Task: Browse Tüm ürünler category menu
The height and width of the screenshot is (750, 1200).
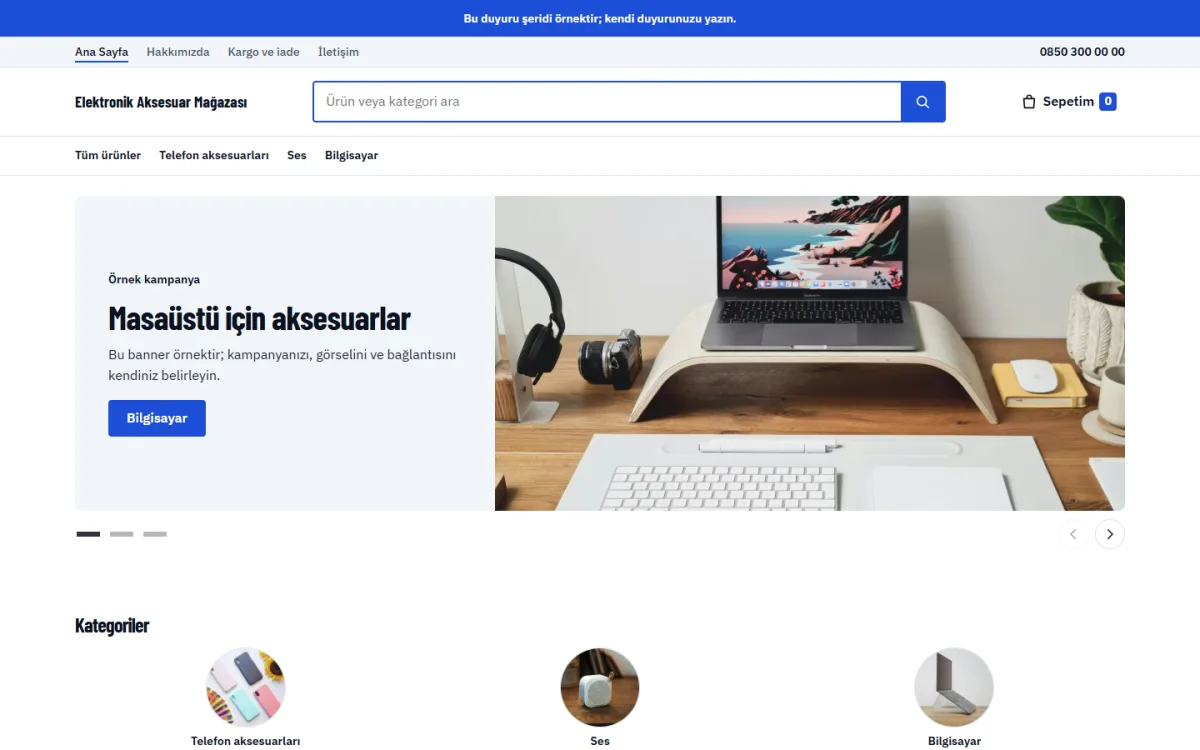Action: click(108, 156)
